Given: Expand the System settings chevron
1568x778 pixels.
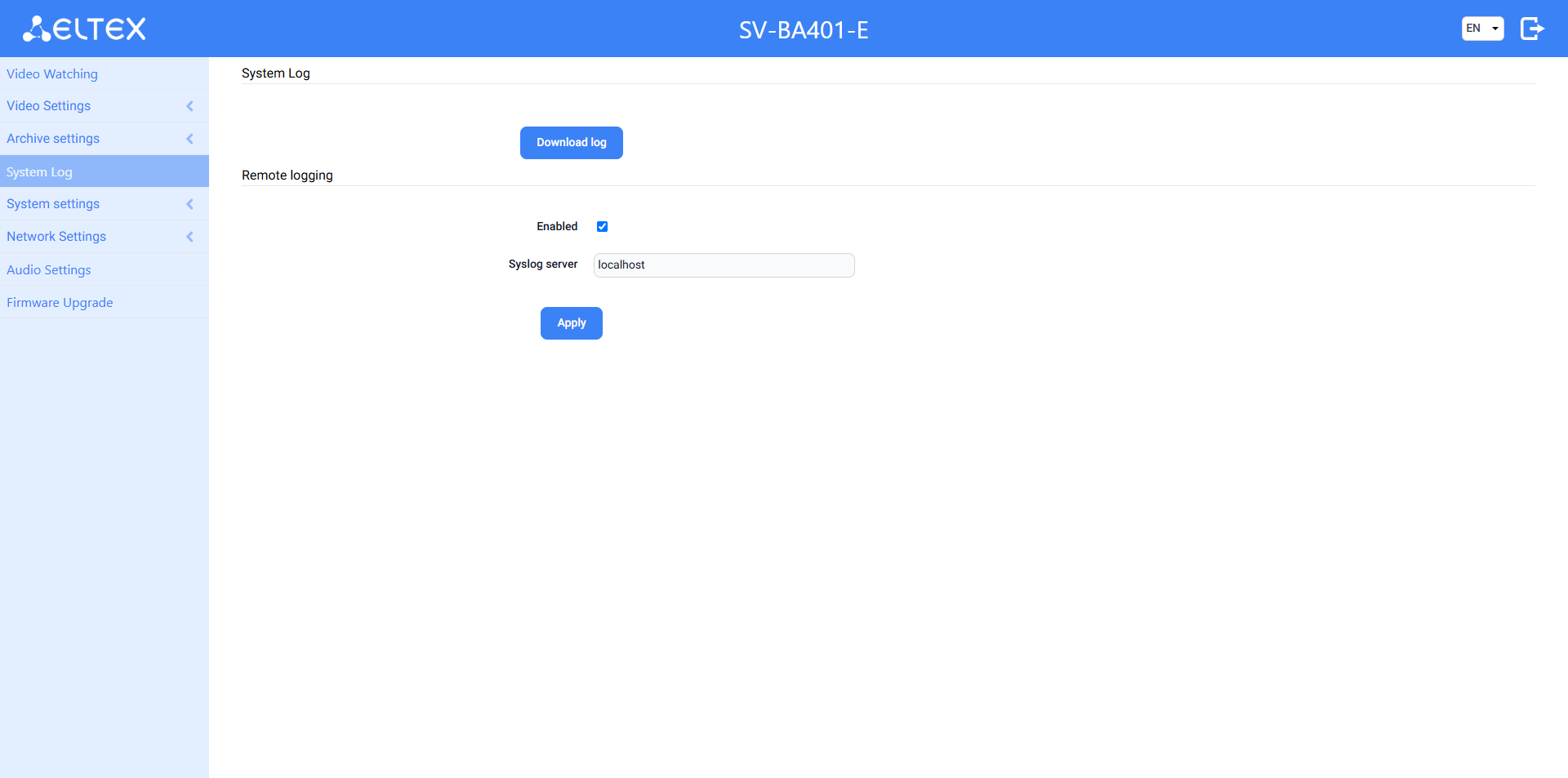Looking at the screenshot, I should (189, 204).
